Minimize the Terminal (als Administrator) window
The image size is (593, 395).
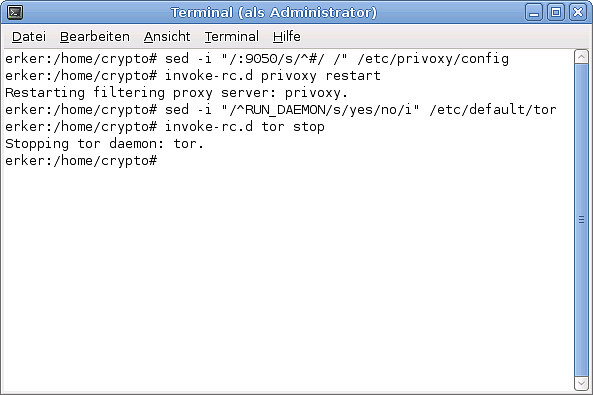coord(534,12)
